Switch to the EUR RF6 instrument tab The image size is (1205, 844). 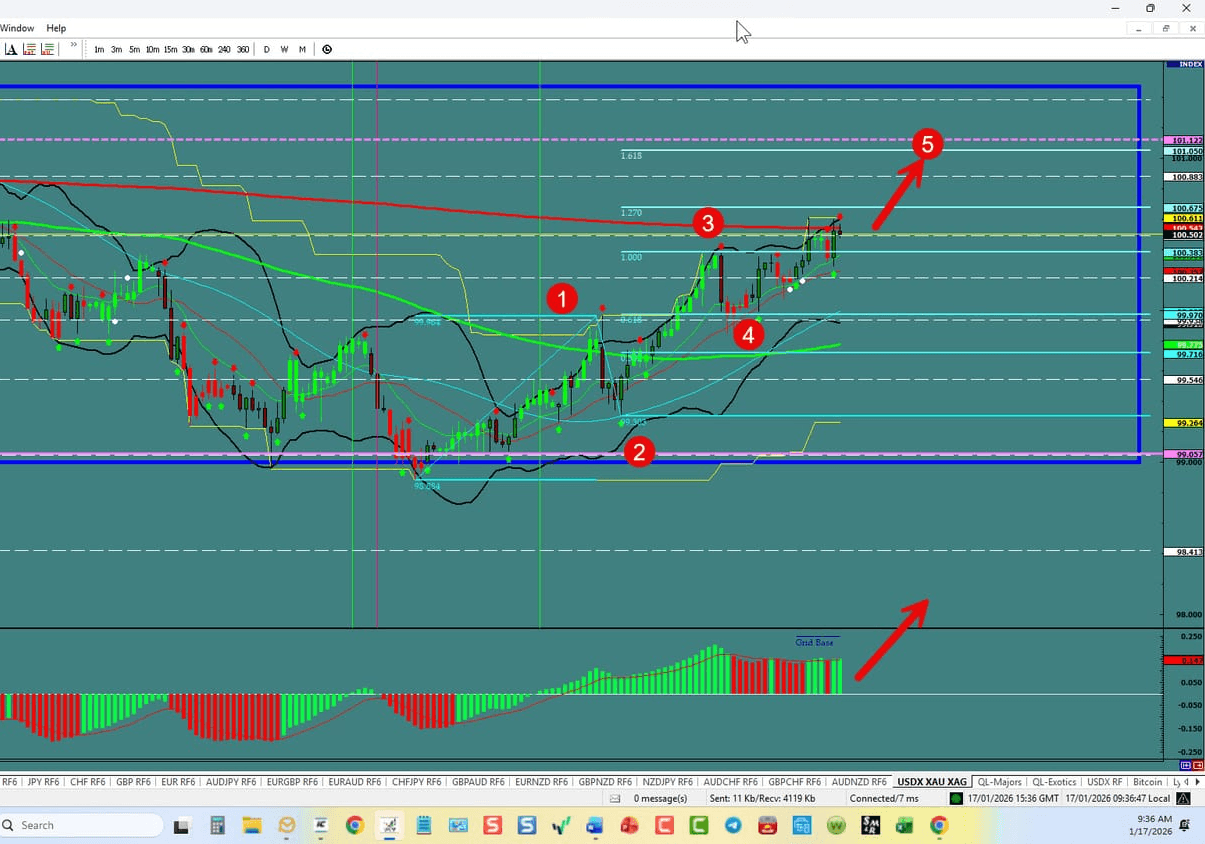[176, 781]
